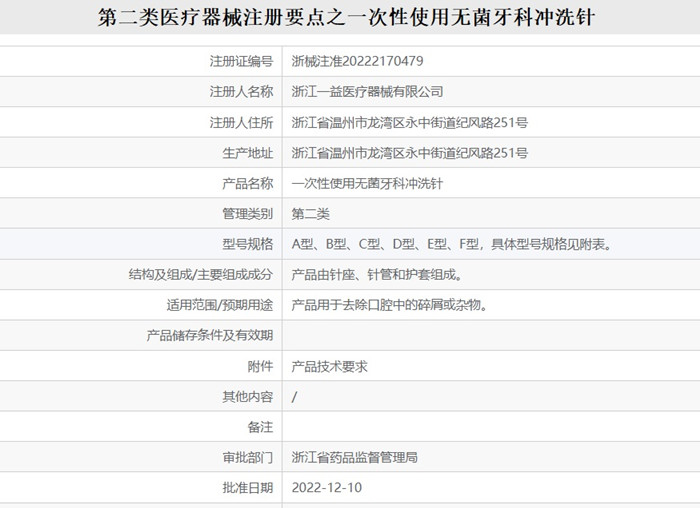Screen dimensions: 700x508
Task: Select the approval date 2022-12-10
Action: (x=327, y=487)
